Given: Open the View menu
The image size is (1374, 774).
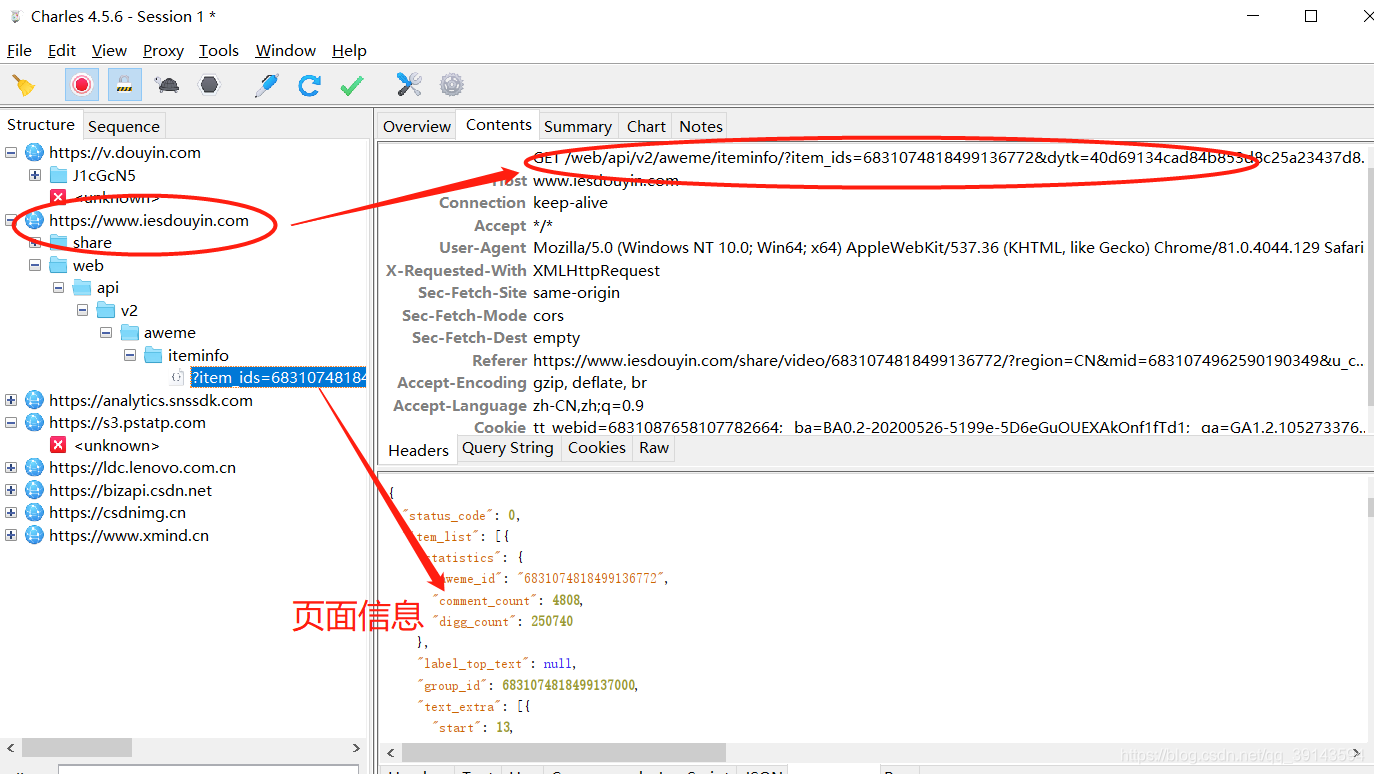Looking at the screenshot, I should (109, 50).
